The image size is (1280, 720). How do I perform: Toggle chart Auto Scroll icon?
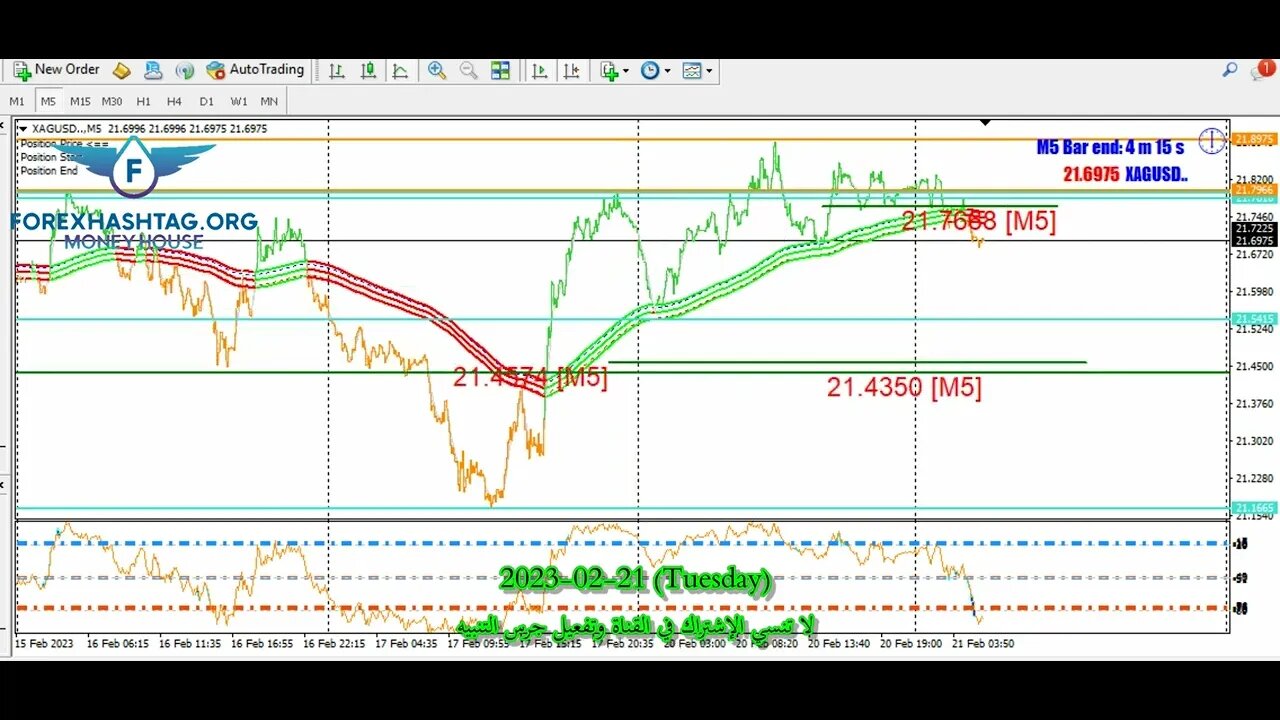tap(540, 70)
